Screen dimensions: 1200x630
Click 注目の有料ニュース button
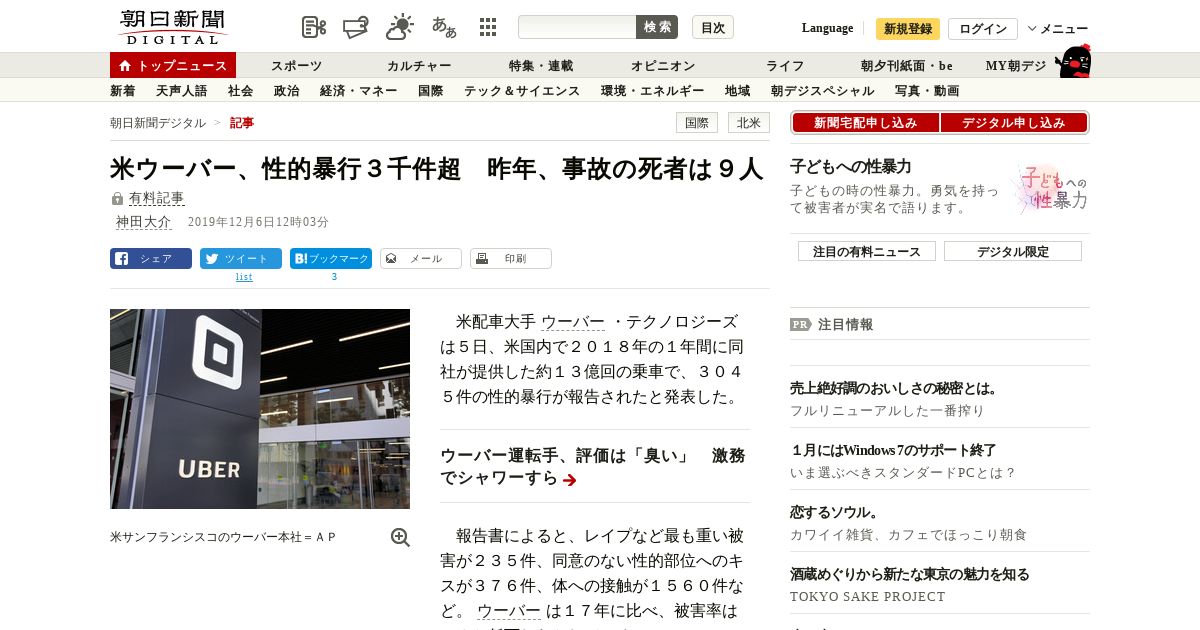click(x=867, y=251)
